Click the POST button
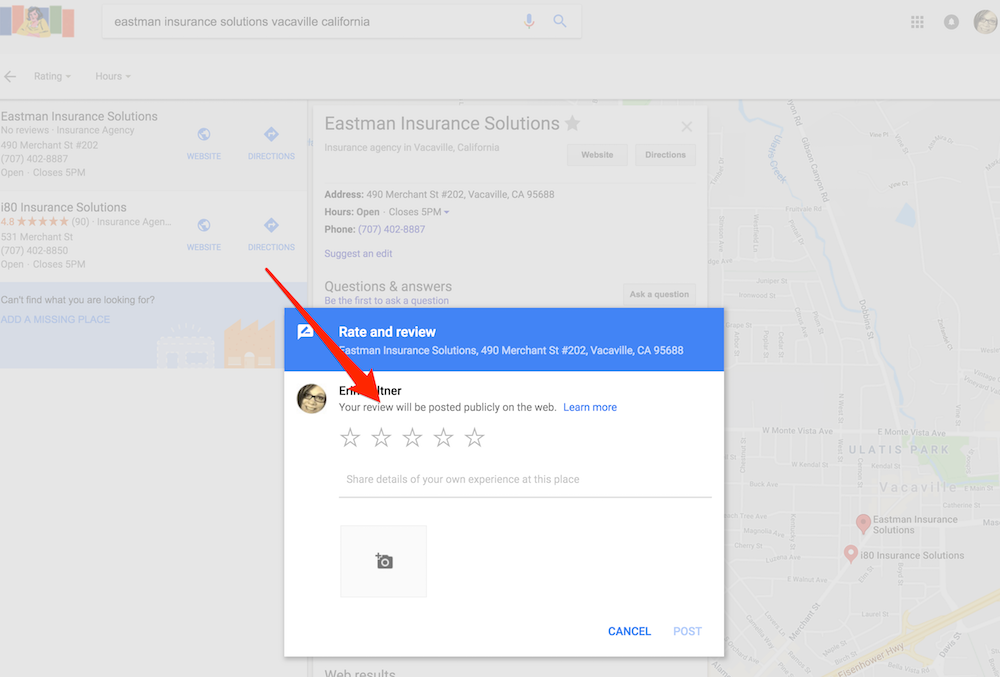 click(x=687, y=631)
